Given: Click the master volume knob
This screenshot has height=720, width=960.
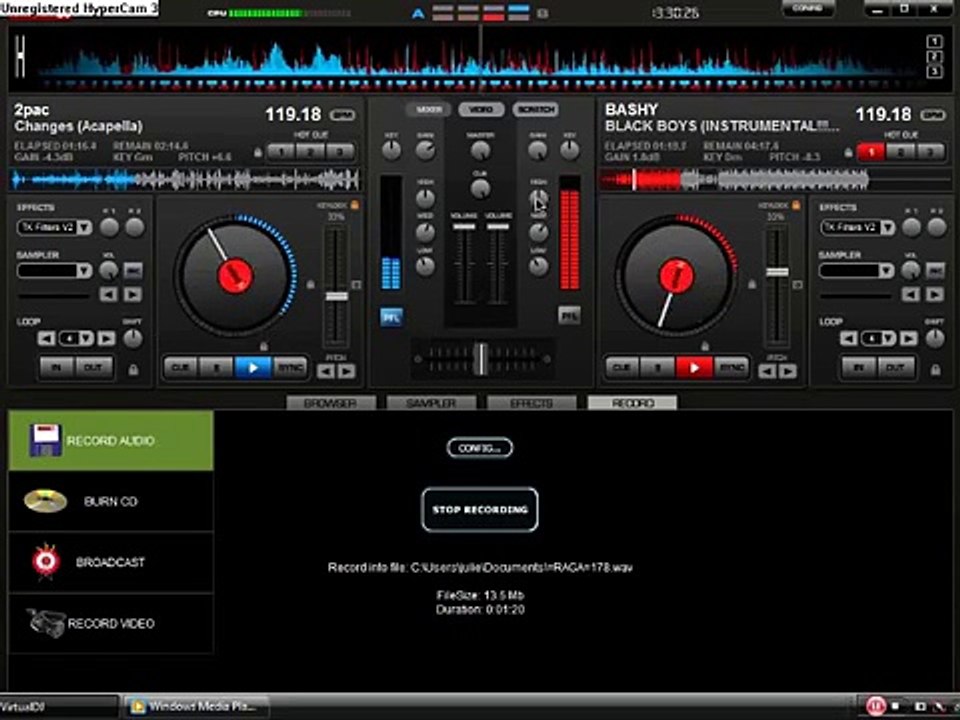Looking at the screenshot, I should 481,150.
